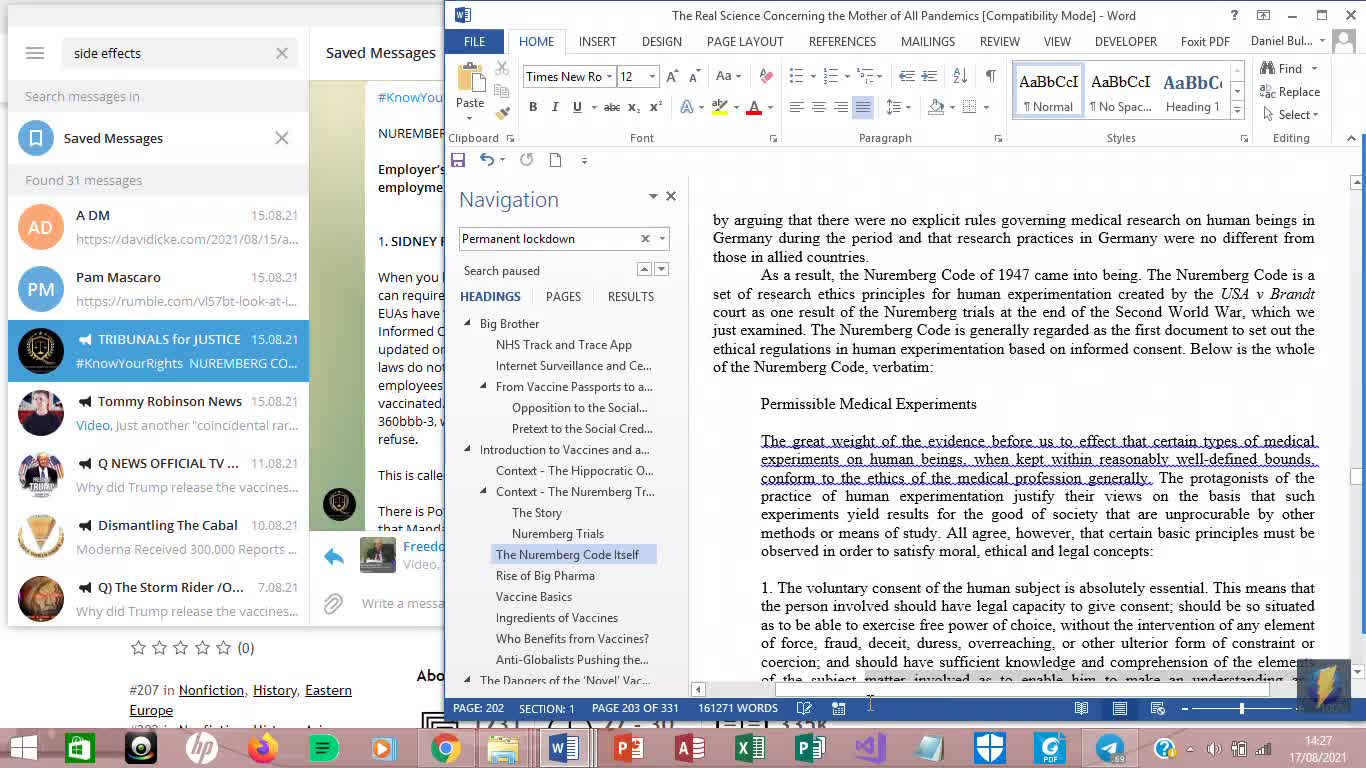Click the Replace button in Editing
This screenshot has width=1366, height=768.
tap(1291, 92)
